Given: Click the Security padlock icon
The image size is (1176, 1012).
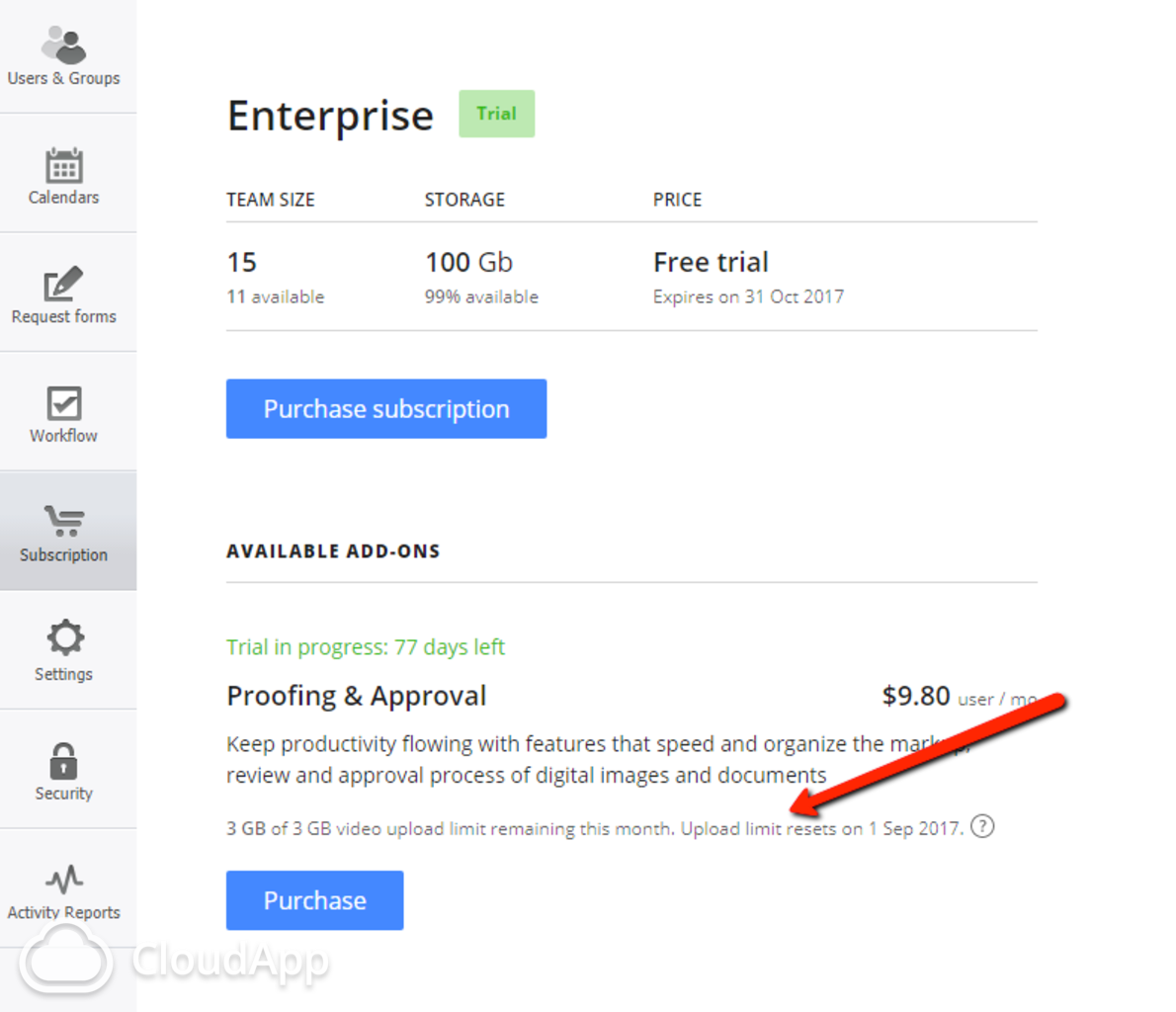Looking at the screenshot, I should pyautogui.click(x=64, y=761).
